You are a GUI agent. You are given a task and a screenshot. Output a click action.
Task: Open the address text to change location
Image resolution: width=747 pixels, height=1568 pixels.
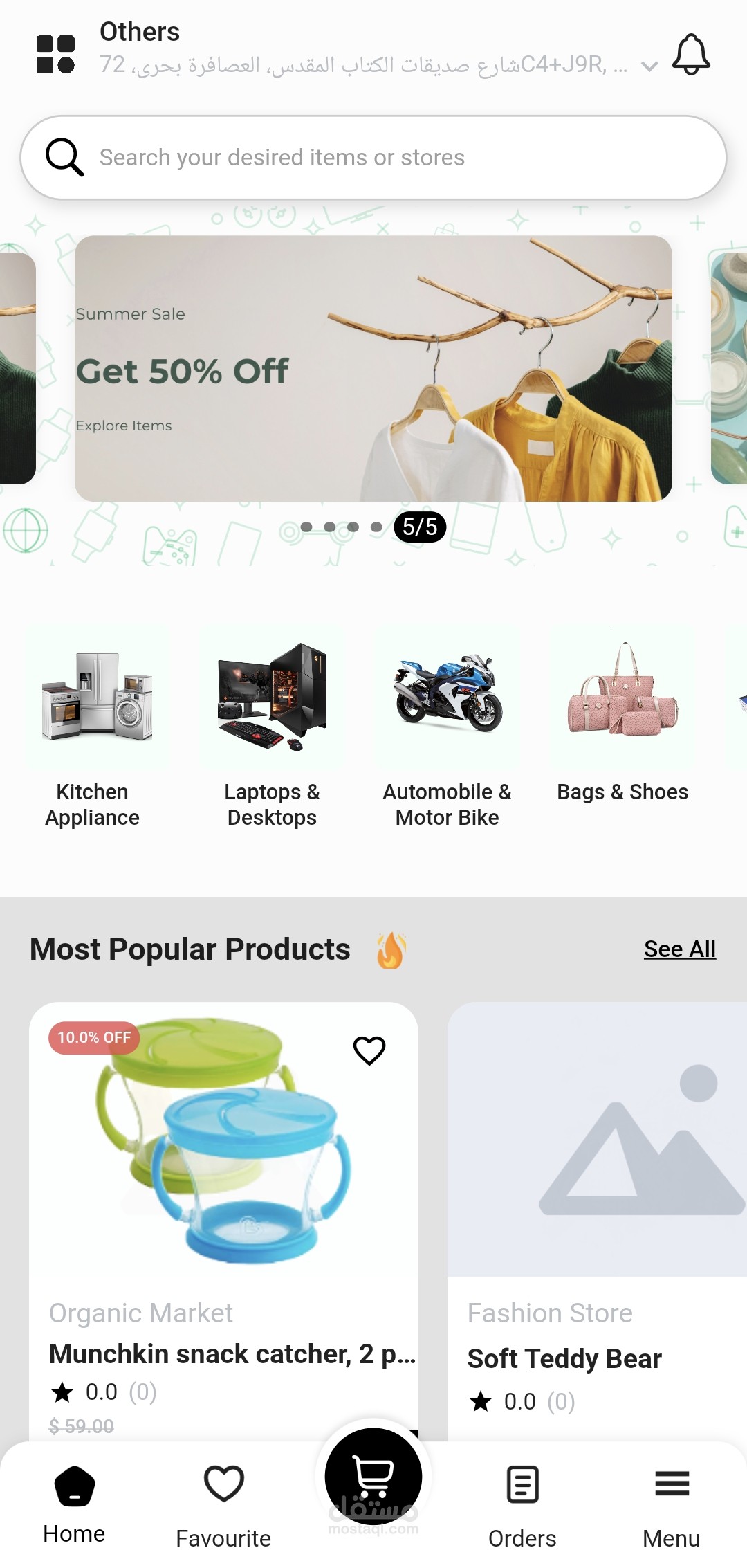pos(364,65)
